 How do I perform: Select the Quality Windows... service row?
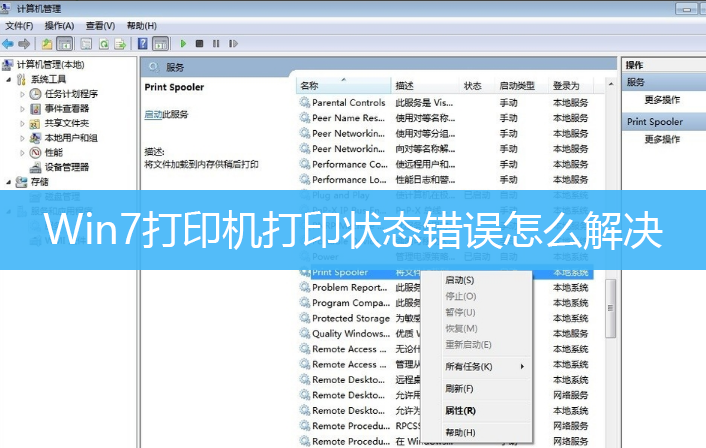359,334
